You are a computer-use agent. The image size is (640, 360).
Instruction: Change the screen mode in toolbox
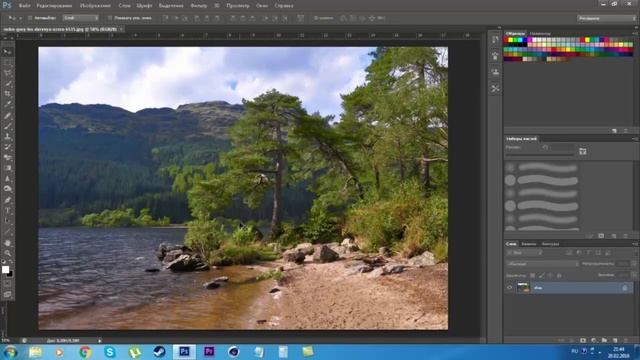click(x=7, y=294)
